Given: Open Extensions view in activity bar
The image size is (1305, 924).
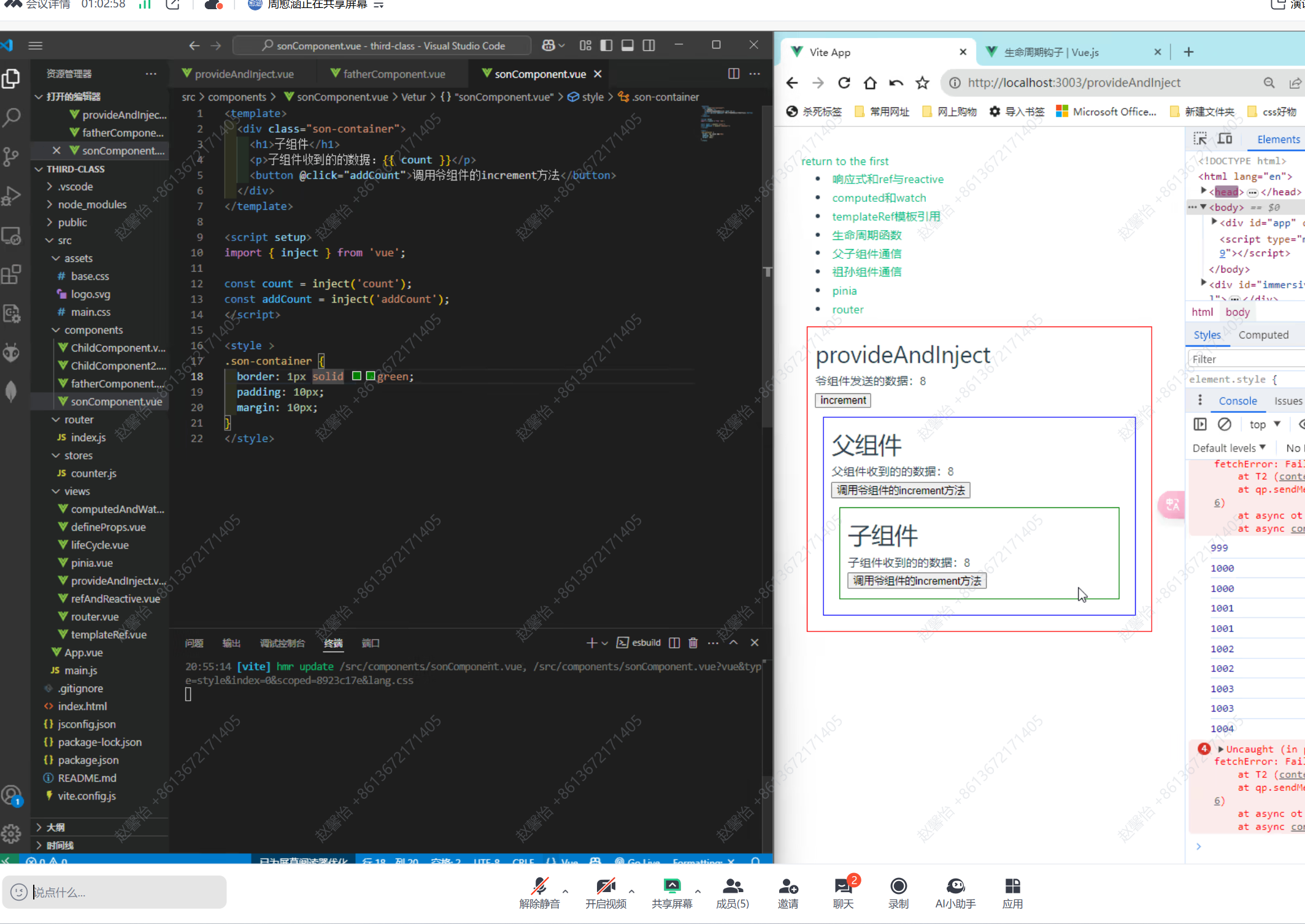Looking at the screenshot, I should [x=12, y=274].
